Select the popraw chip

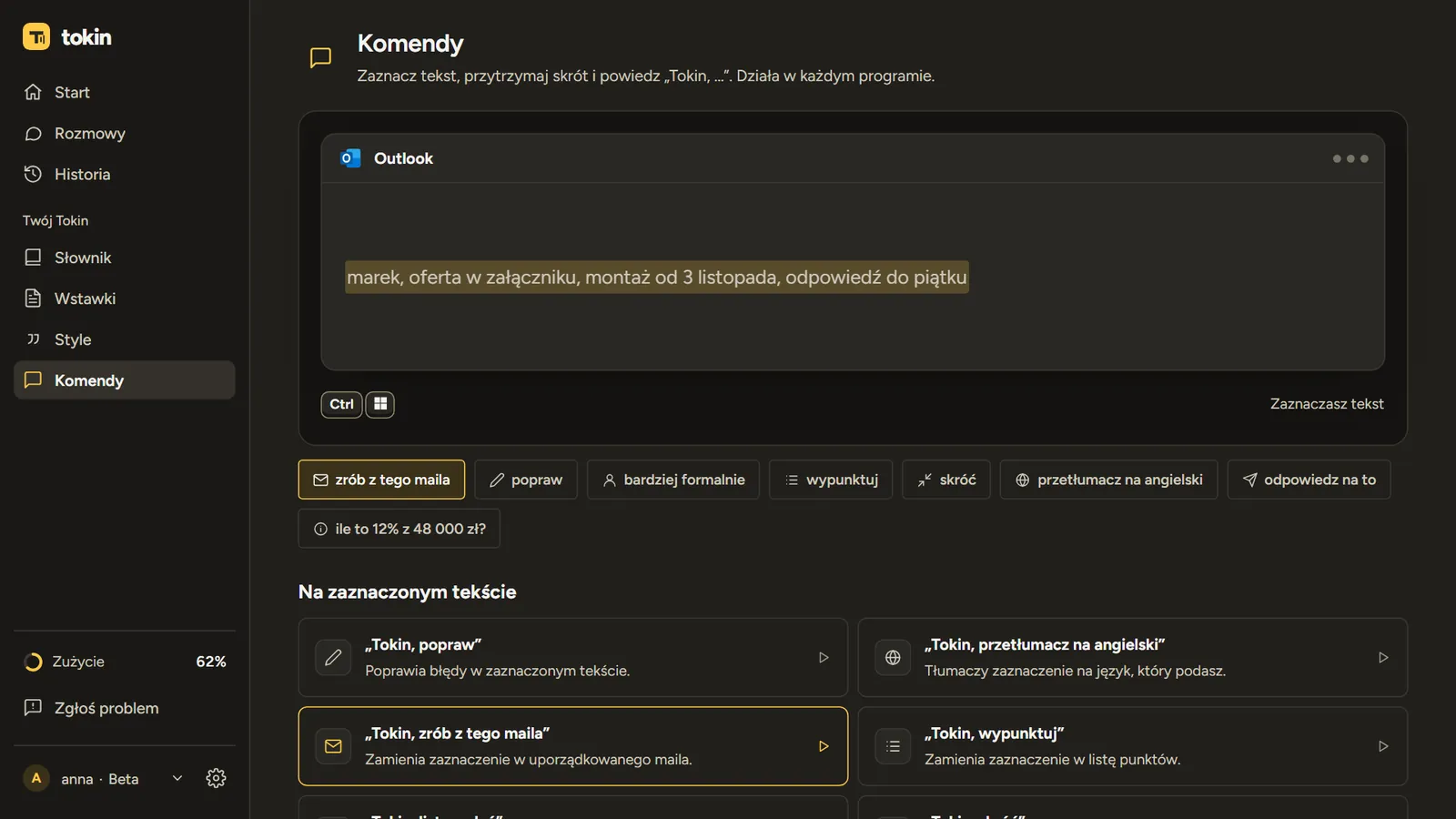click(x=526, y=480)
